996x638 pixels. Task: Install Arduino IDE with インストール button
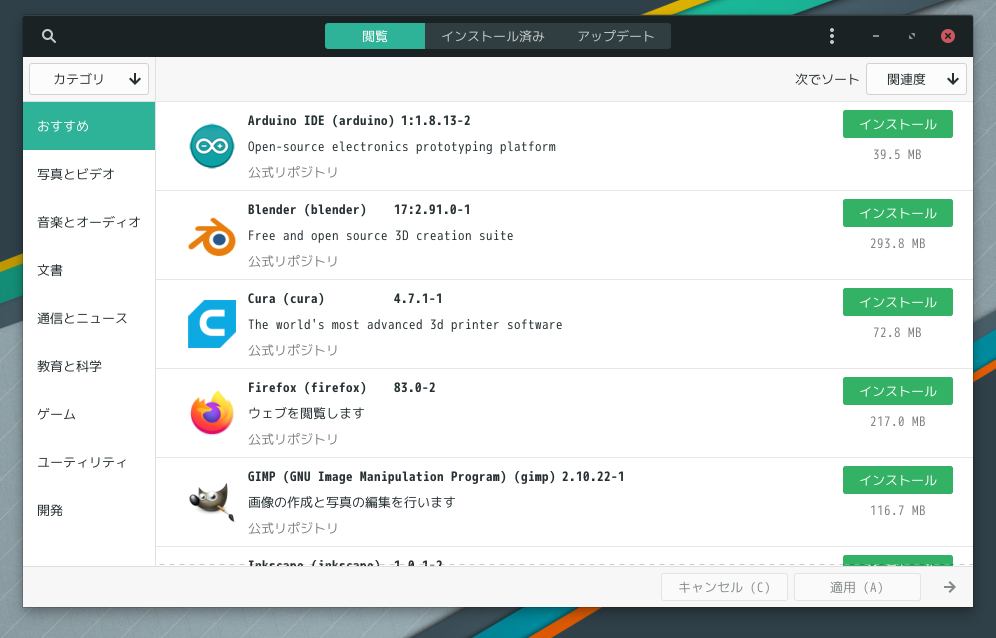[898, 124]
